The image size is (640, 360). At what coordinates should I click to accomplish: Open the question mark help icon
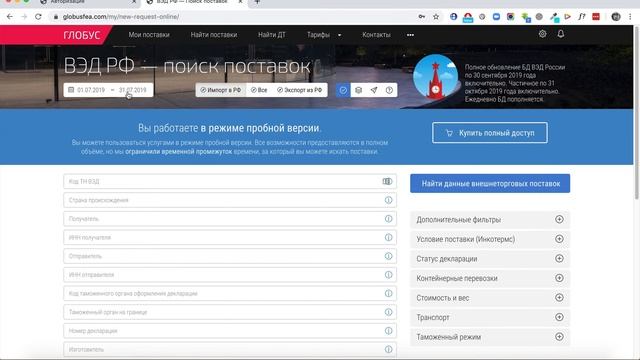[x=389, y=90]
